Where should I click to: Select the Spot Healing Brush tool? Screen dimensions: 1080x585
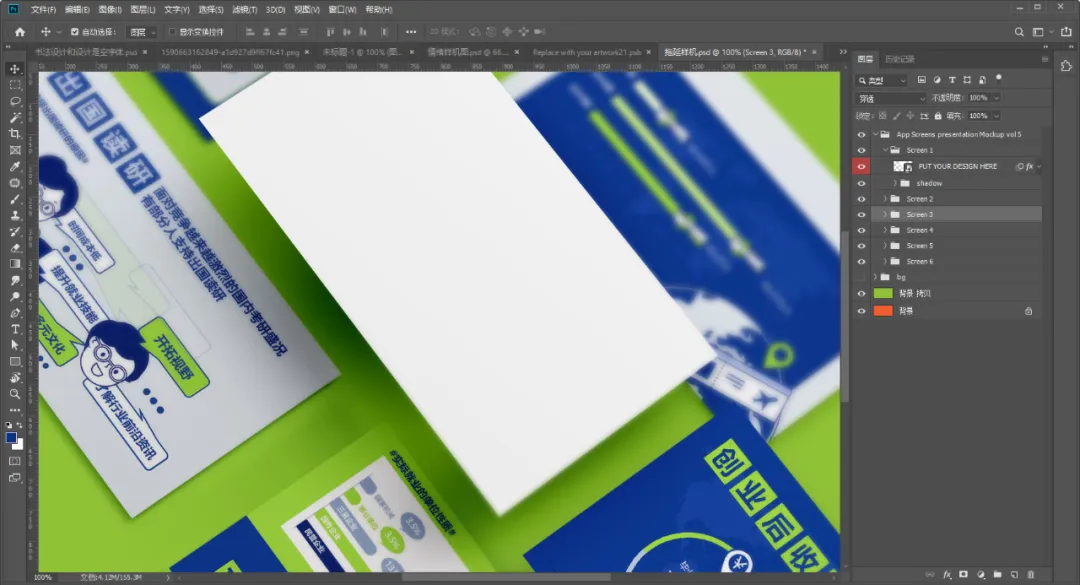[14, 183]
